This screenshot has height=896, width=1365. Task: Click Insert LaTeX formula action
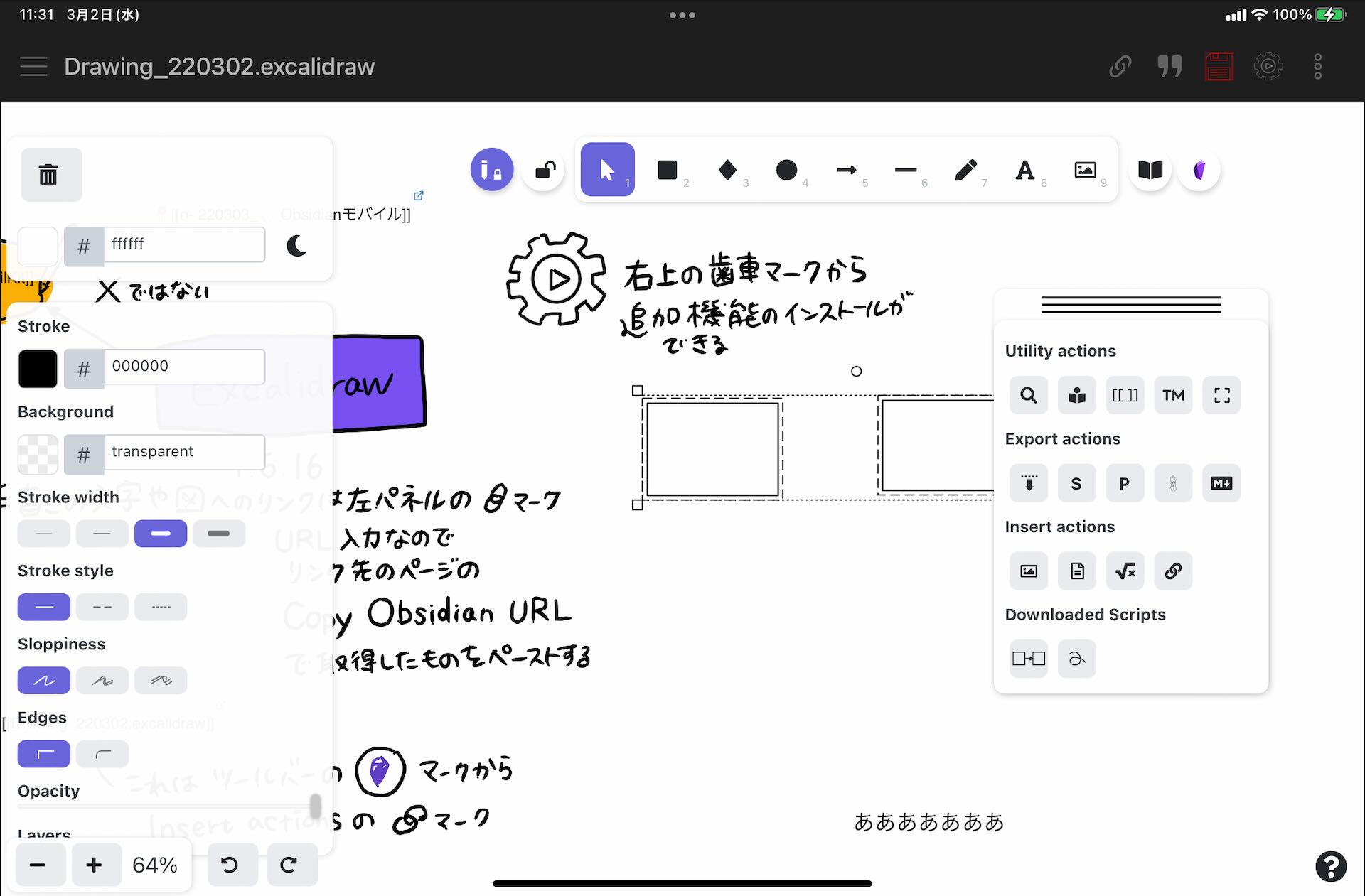pyautogui.click(x=1125, y=571)
